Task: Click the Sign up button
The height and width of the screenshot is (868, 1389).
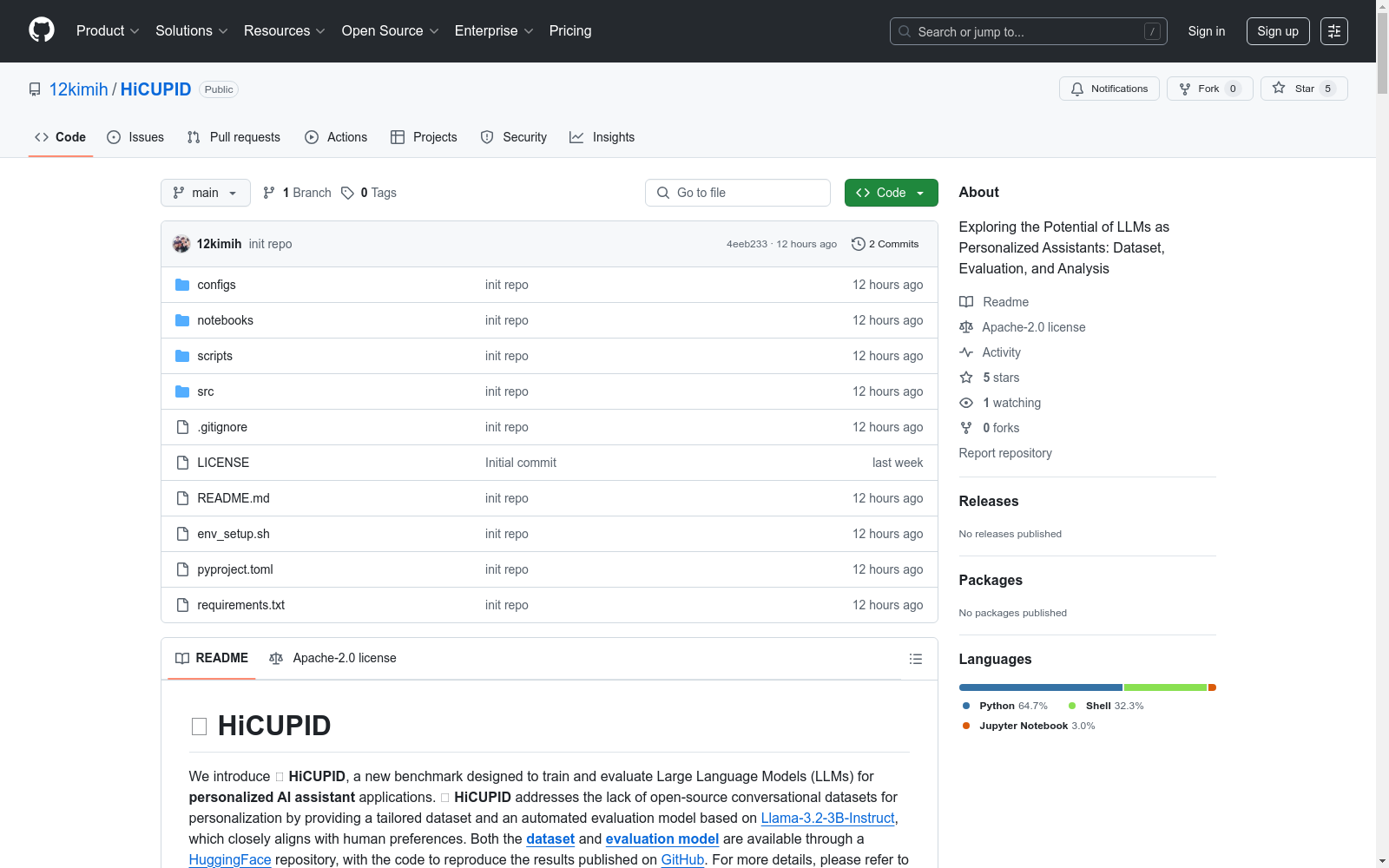Action: click(x=1278, y=31)
